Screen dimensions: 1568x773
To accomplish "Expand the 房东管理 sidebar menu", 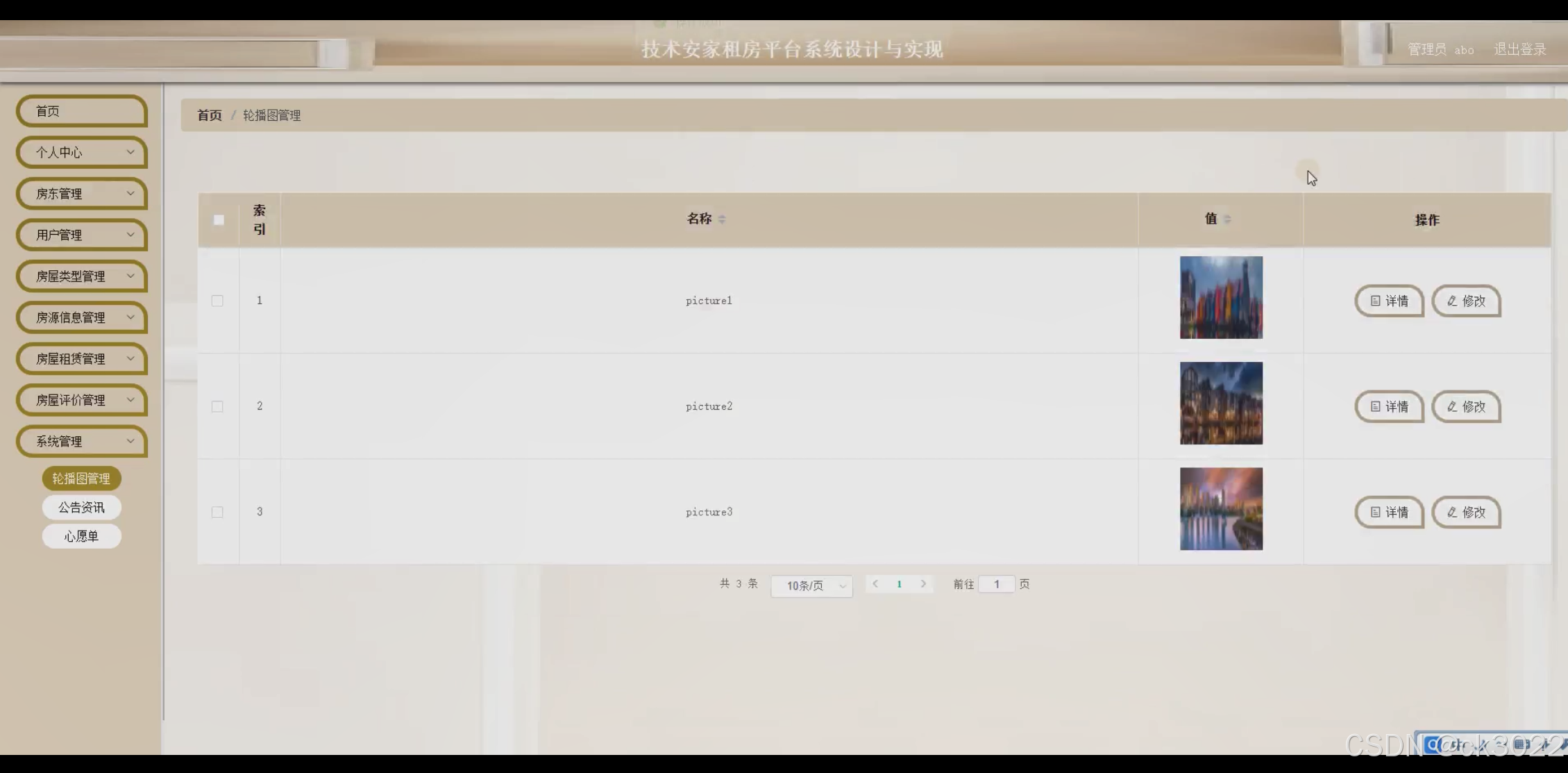I will tap(82, 194).
